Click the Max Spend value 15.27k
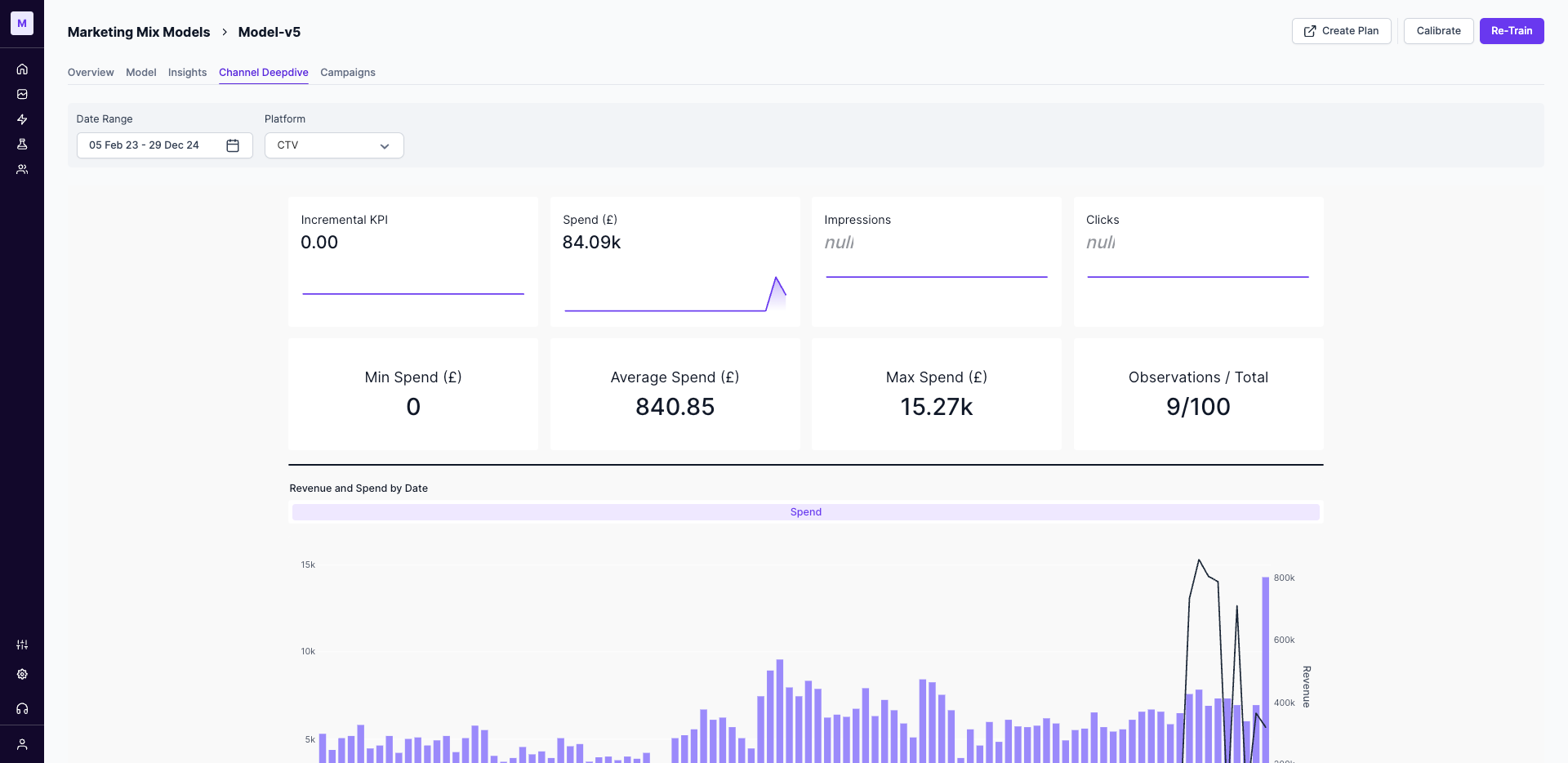Viewport: 1568px width, 763px height. click(x=937, y=407)
